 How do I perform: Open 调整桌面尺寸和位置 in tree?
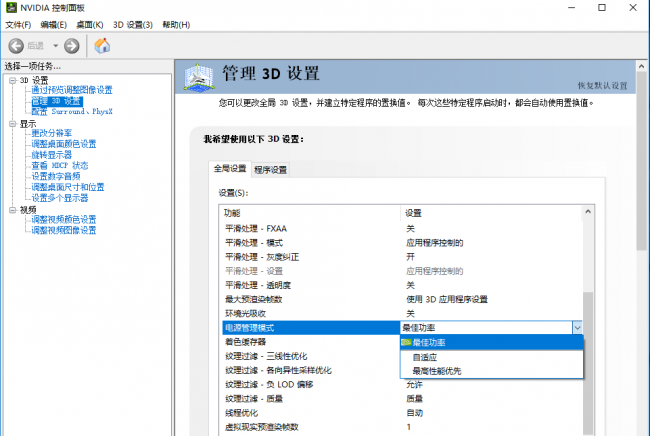(68, 187)
